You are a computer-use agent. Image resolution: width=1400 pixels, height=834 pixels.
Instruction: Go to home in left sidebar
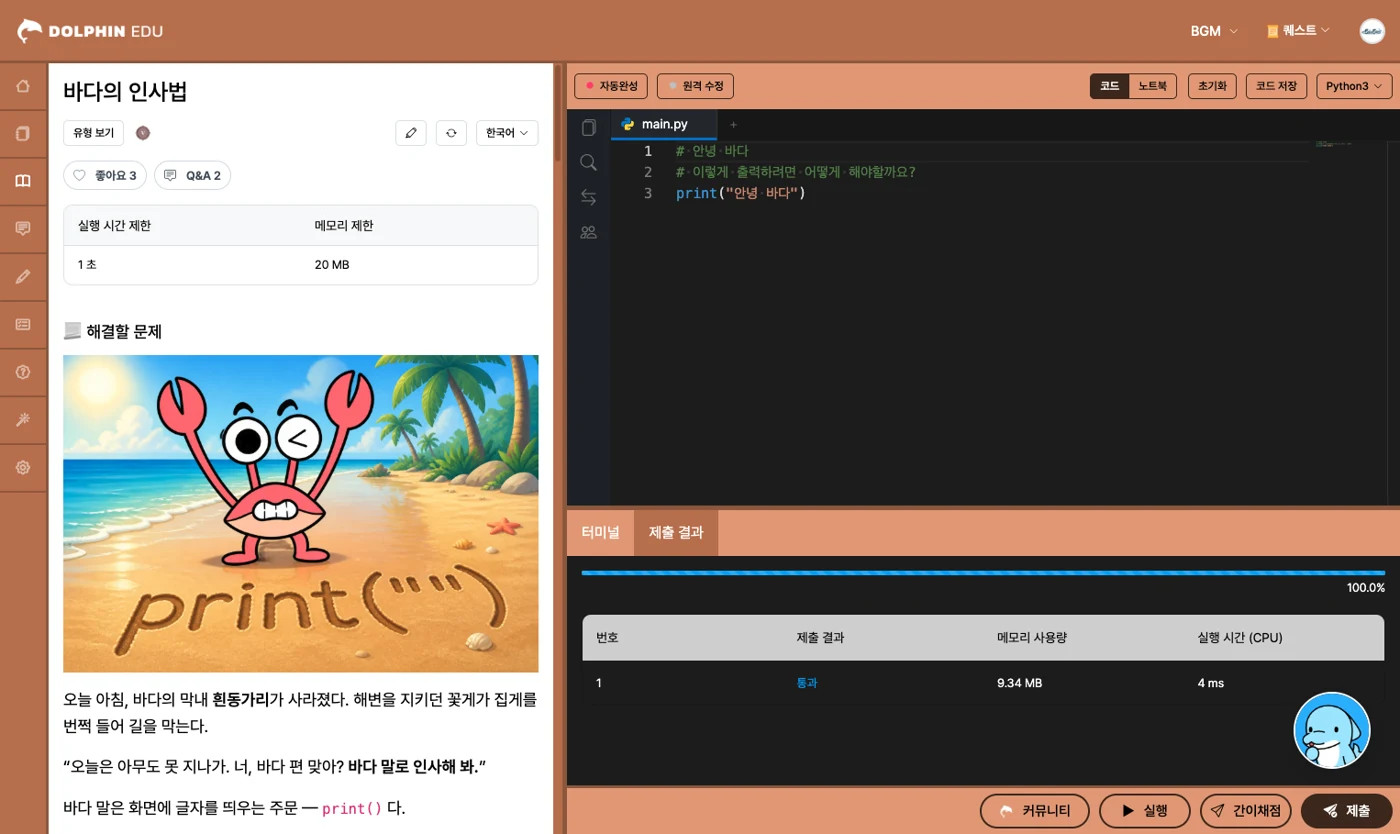tap(23, 86)
